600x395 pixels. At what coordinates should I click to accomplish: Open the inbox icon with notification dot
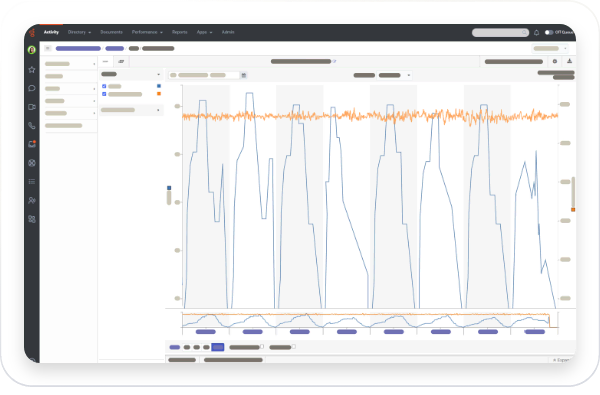(32, 144)
